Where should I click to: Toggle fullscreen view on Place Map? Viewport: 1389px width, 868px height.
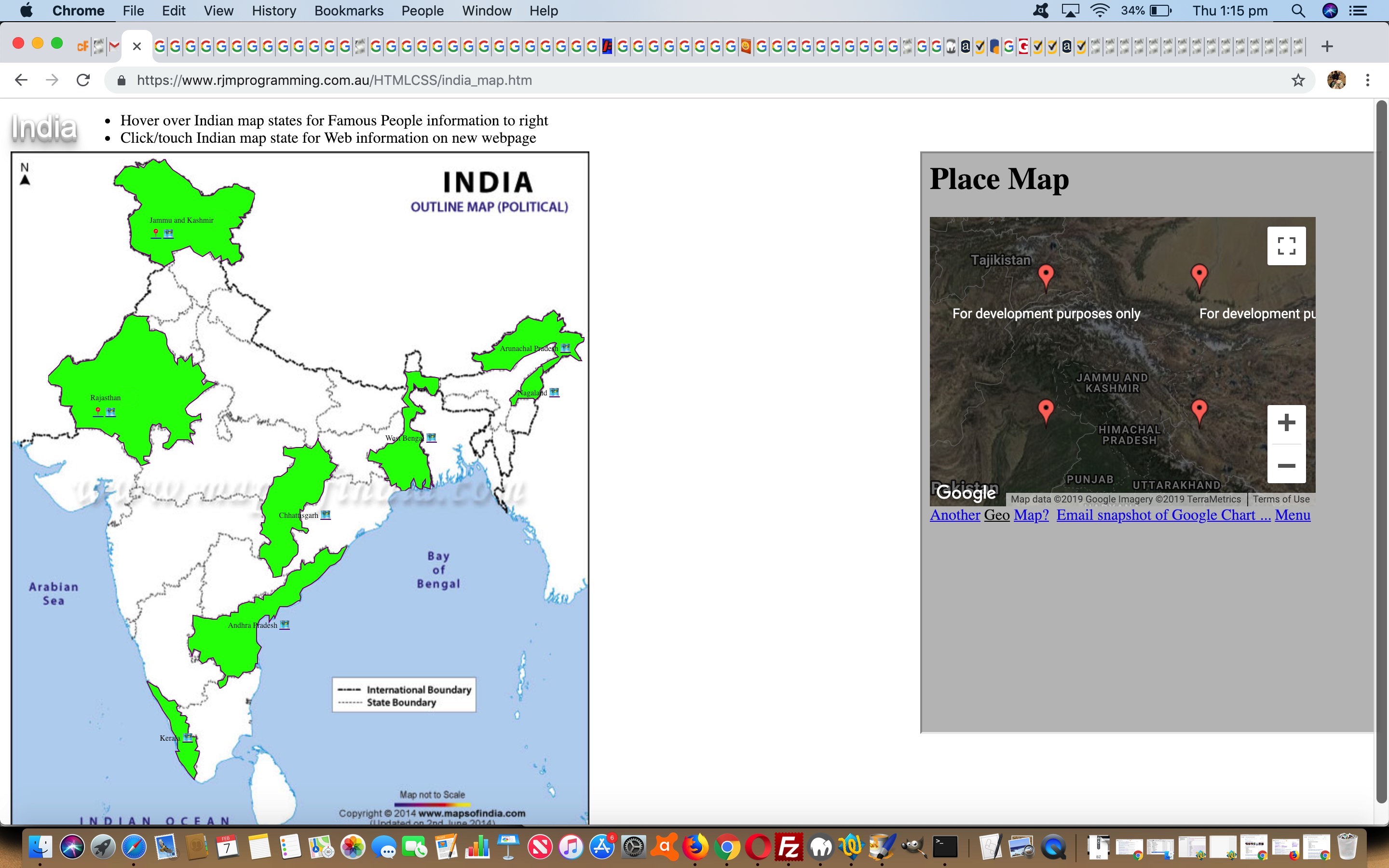point(1286,246)
